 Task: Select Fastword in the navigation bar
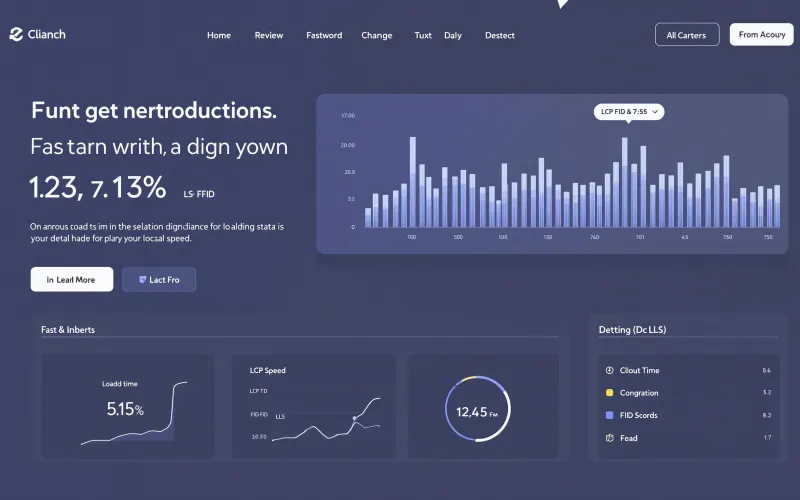click(324, 35)
